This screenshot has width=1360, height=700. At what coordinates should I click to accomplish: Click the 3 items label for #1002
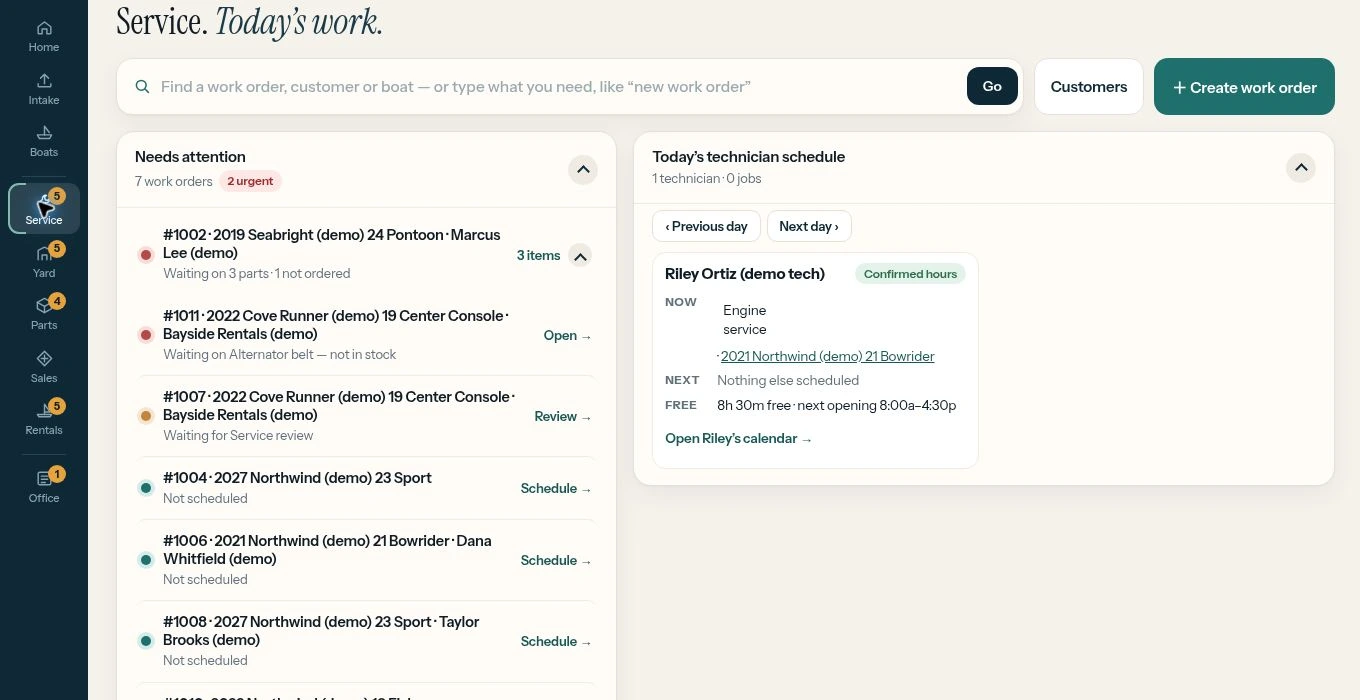point(538,256)
